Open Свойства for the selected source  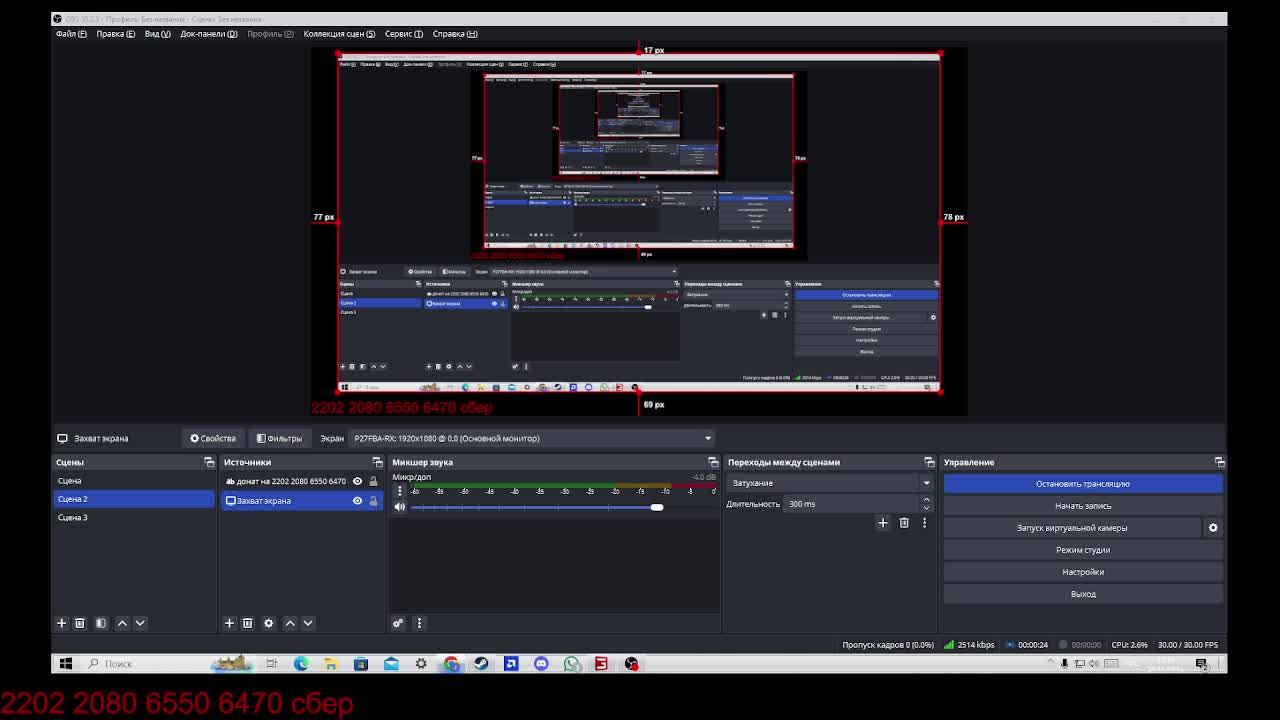pos(213,438)
